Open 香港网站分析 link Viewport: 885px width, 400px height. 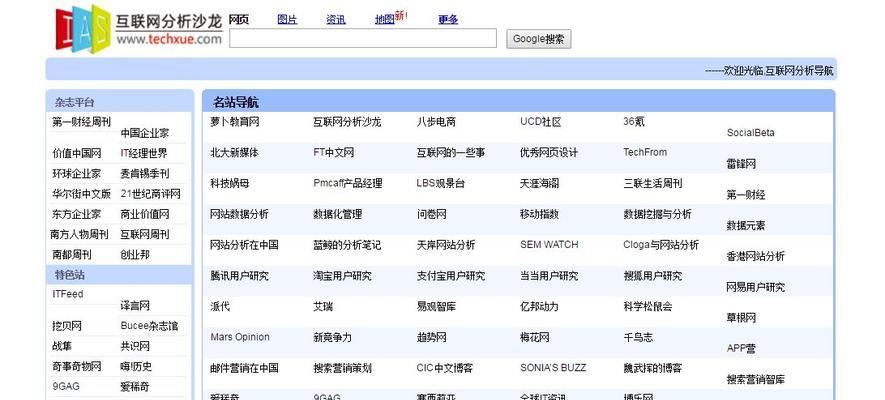pos(756,257)
